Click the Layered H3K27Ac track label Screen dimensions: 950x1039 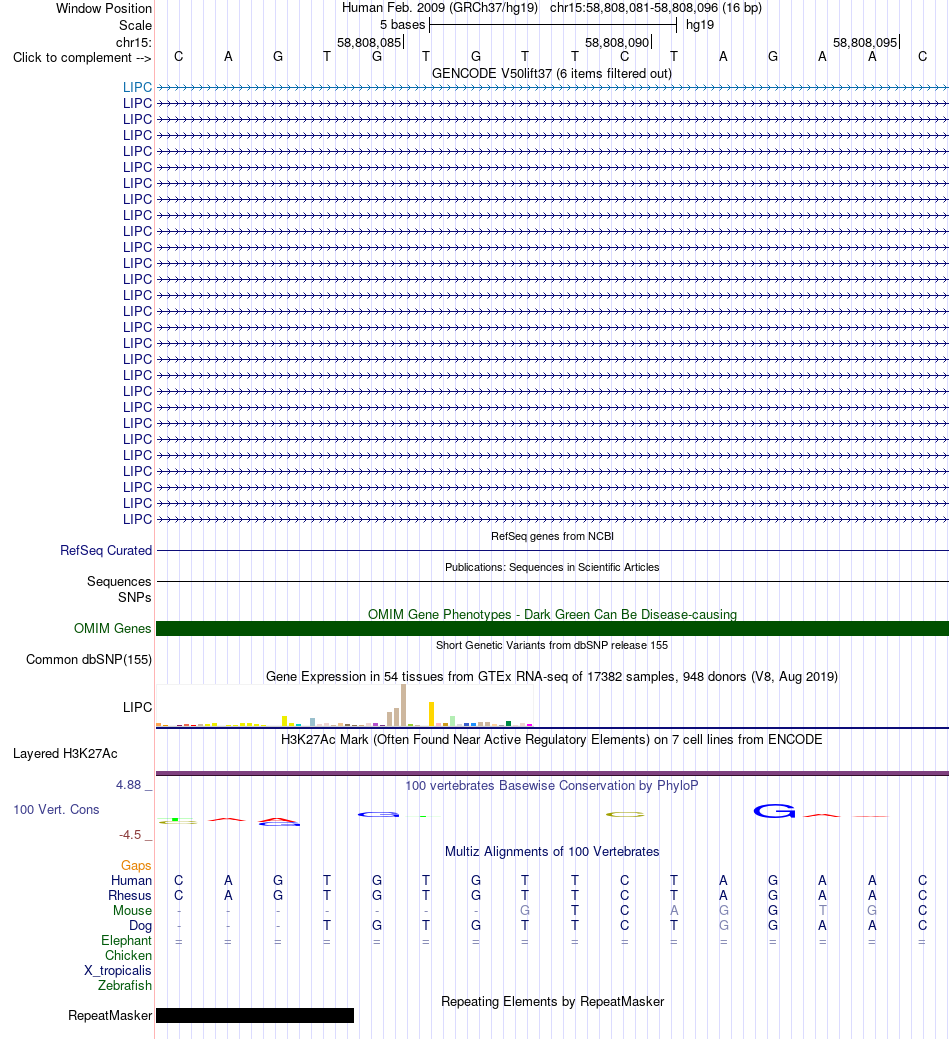click(66, 754)
